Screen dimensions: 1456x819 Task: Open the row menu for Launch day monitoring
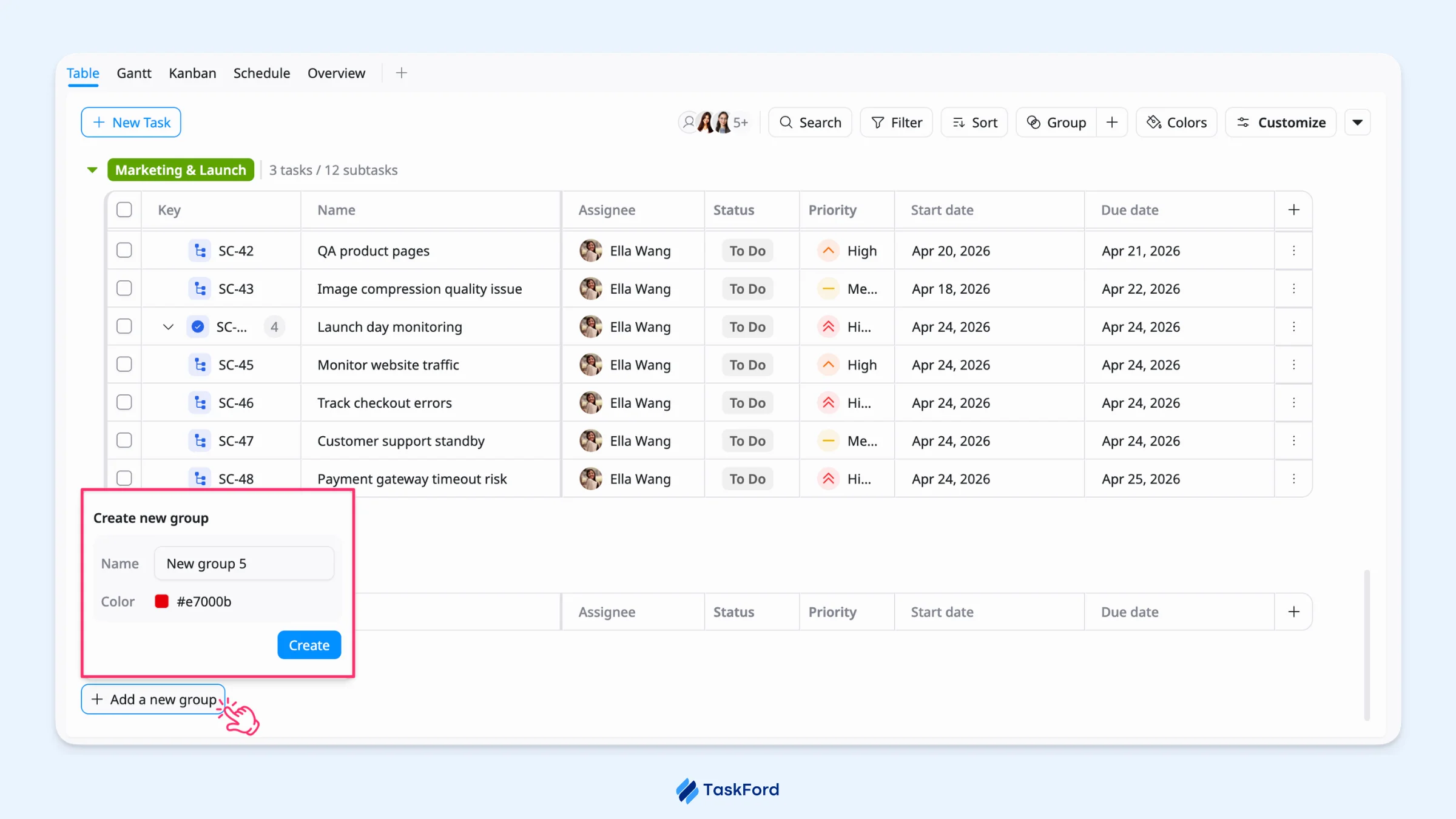click(1293, 327)
